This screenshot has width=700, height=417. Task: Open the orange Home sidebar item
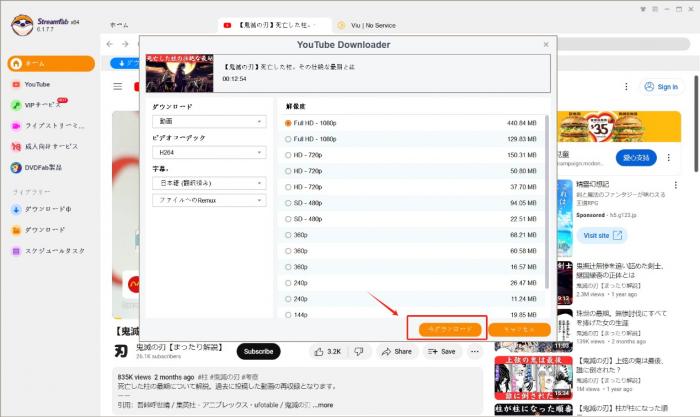[x=51, y=63]
